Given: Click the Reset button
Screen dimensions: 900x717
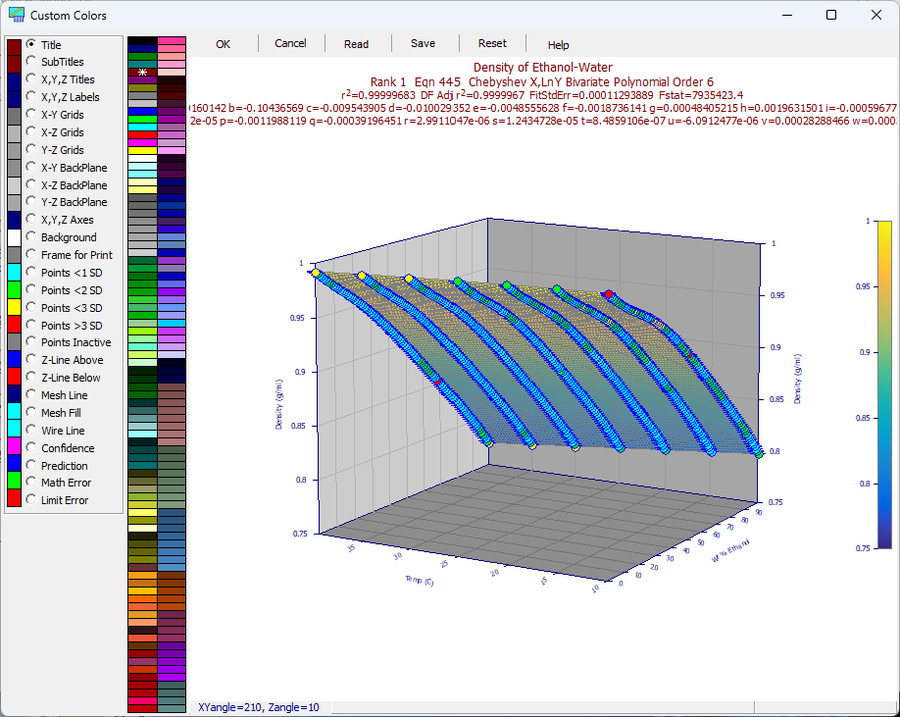Looking at the screenshot, I should [x=492, y=44].
